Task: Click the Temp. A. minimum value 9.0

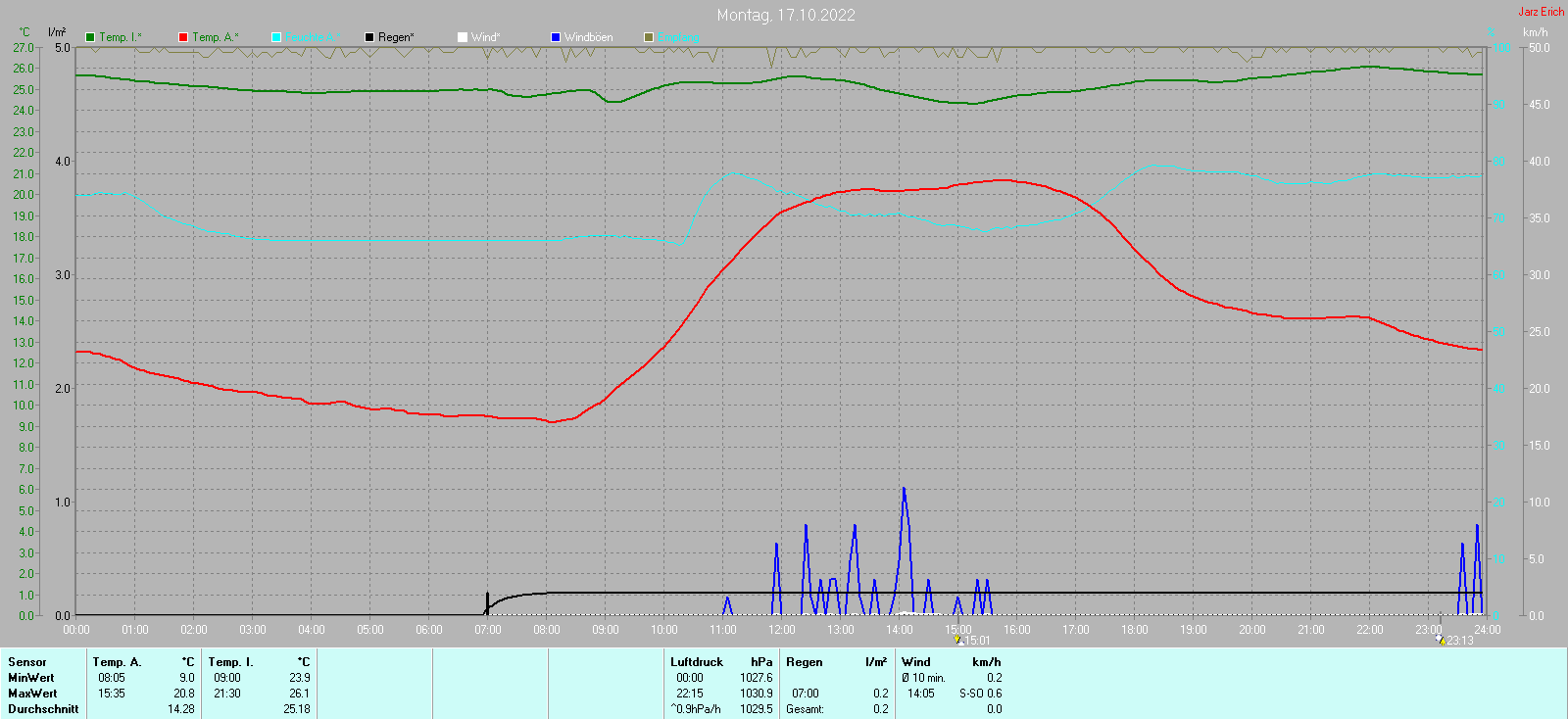Action: [186, 678]
